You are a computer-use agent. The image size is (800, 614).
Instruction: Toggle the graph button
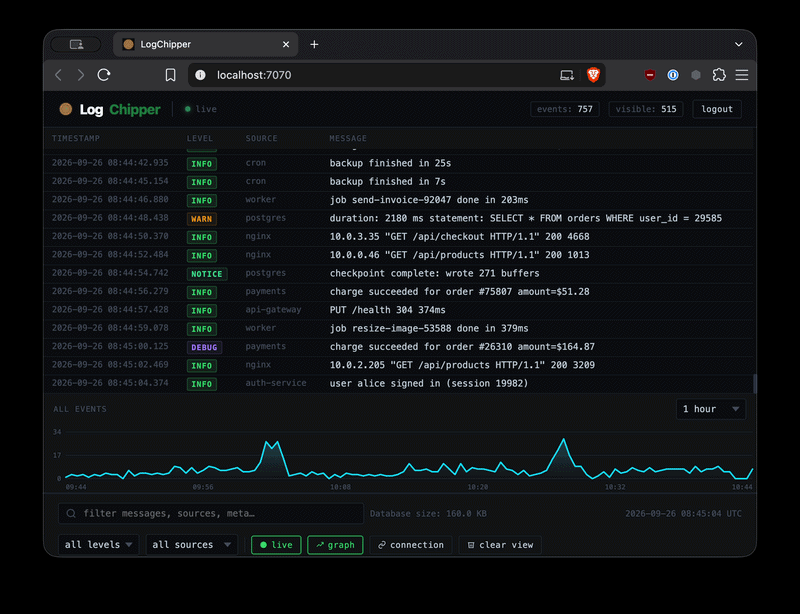(x=335, y=545)
